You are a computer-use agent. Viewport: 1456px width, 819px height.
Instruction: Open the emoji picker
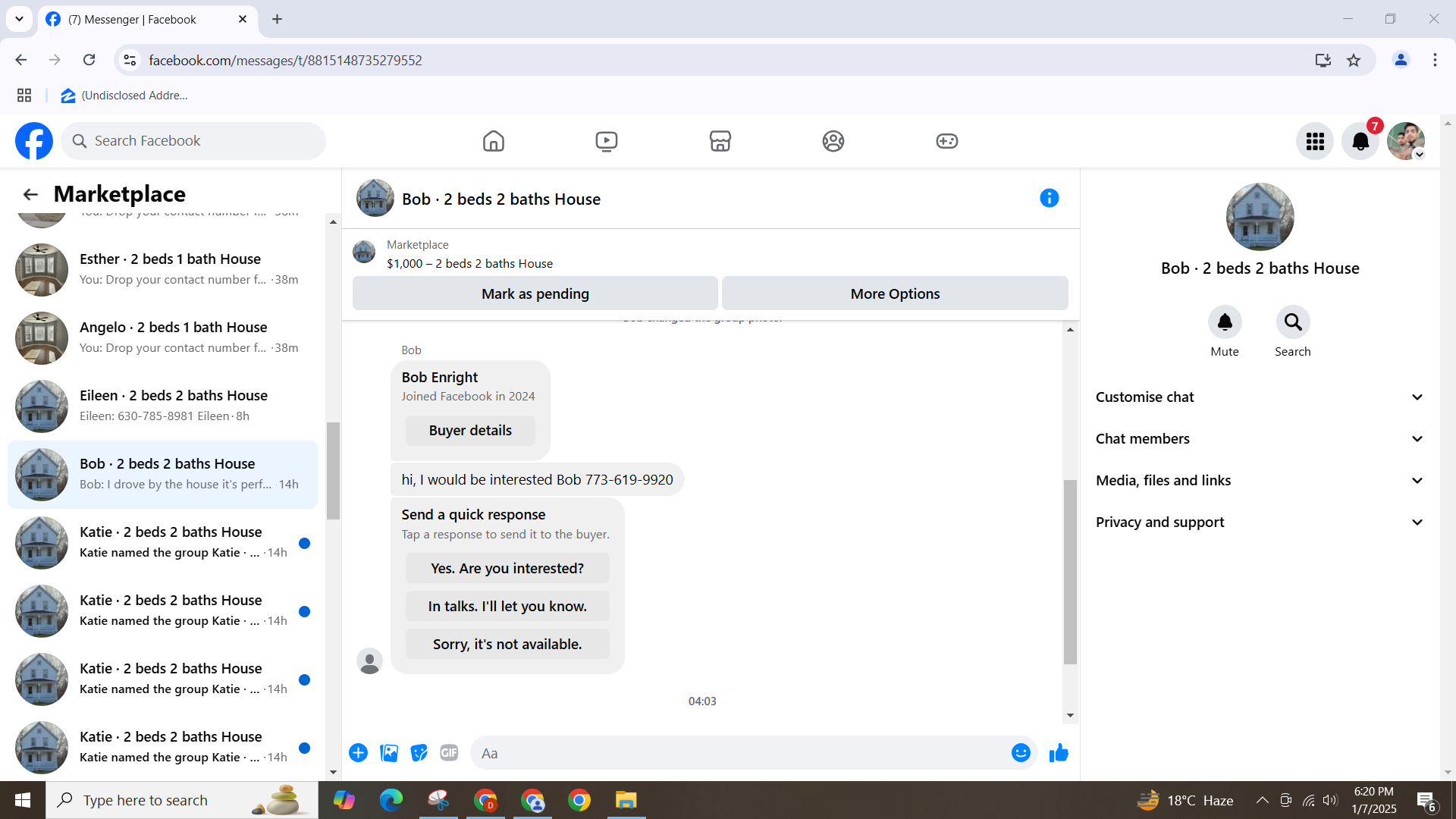[x=1021, y=753]
